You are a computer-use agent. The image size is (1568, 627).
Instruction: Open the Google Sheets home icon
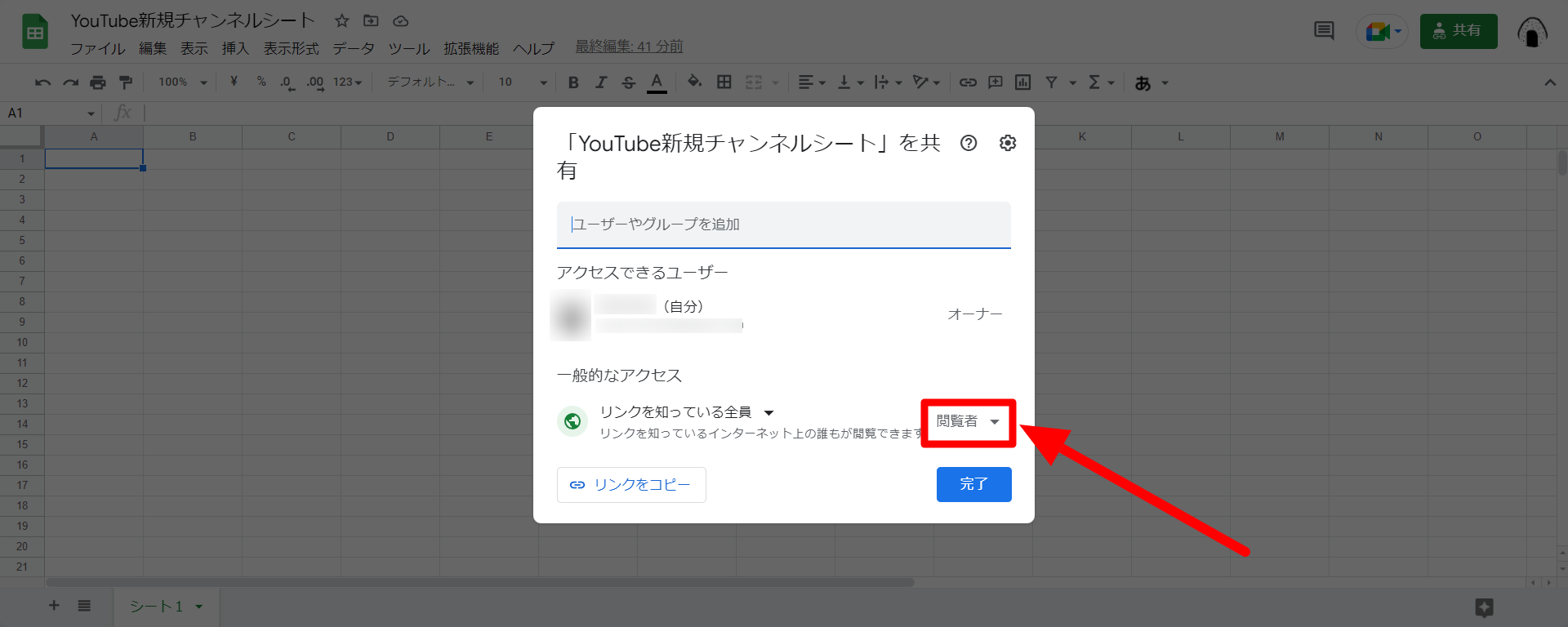pos(34,33)
